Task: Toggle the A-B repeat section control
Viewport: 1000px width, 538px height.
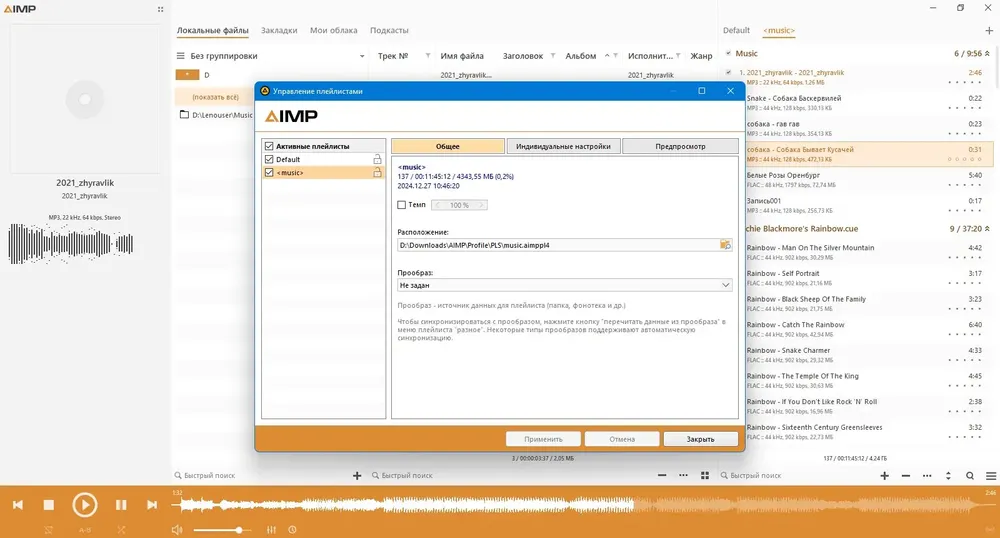Action: (x=85, y=530)
